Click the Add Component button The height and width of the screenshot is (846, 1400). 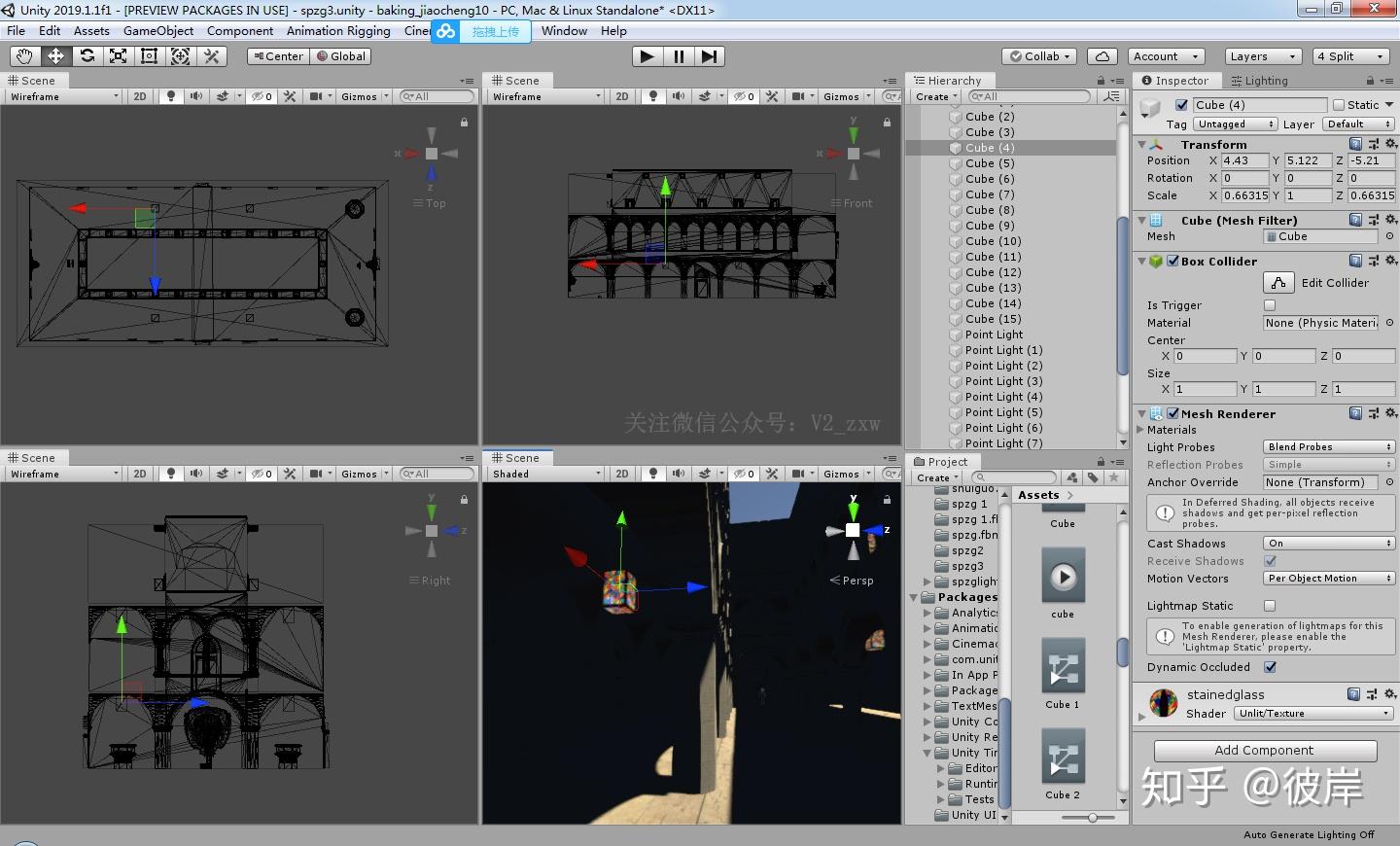[x=1264, y=751]
